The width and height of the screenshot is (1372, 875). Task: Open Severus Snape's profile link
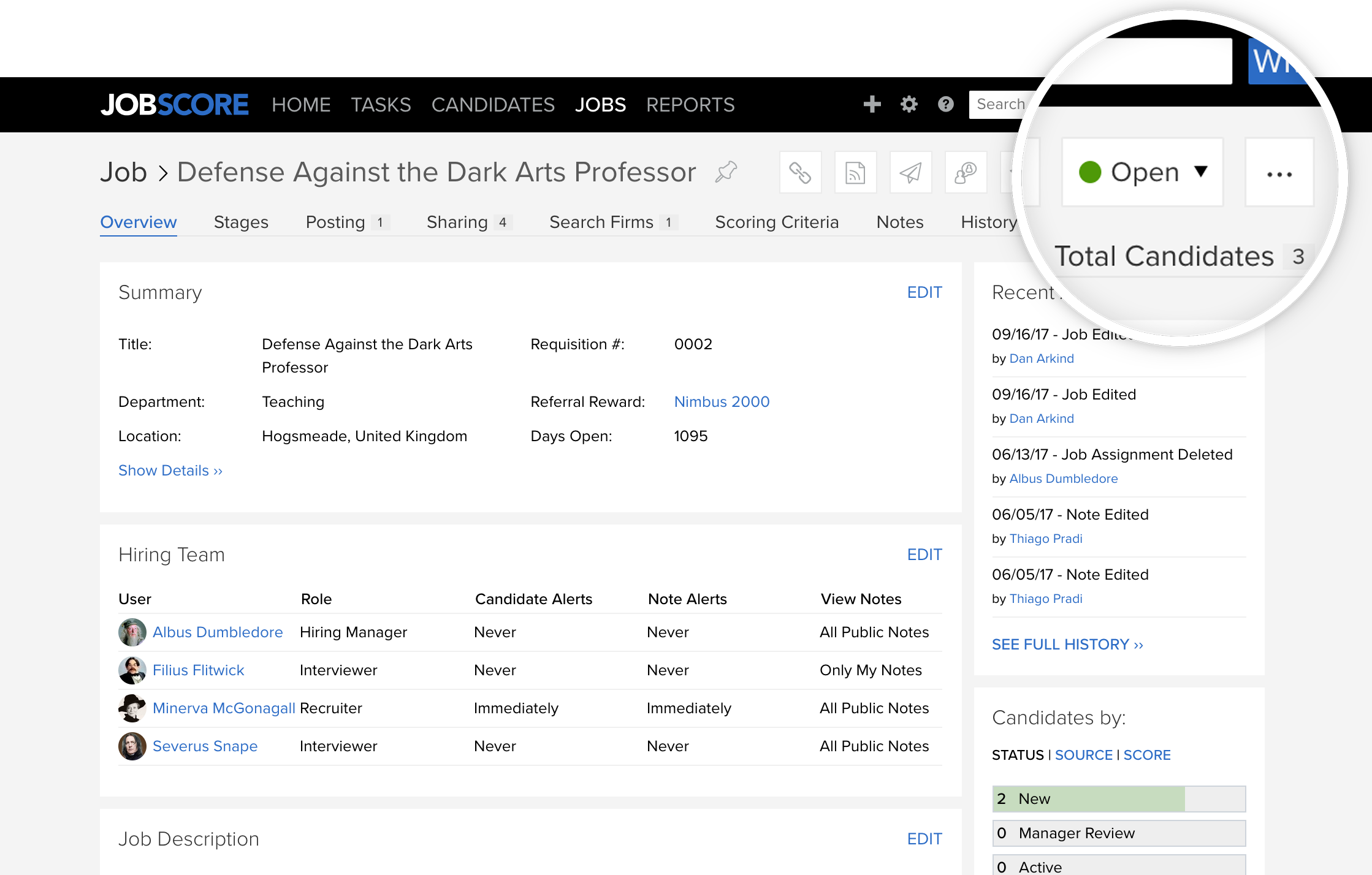(205, 746)
